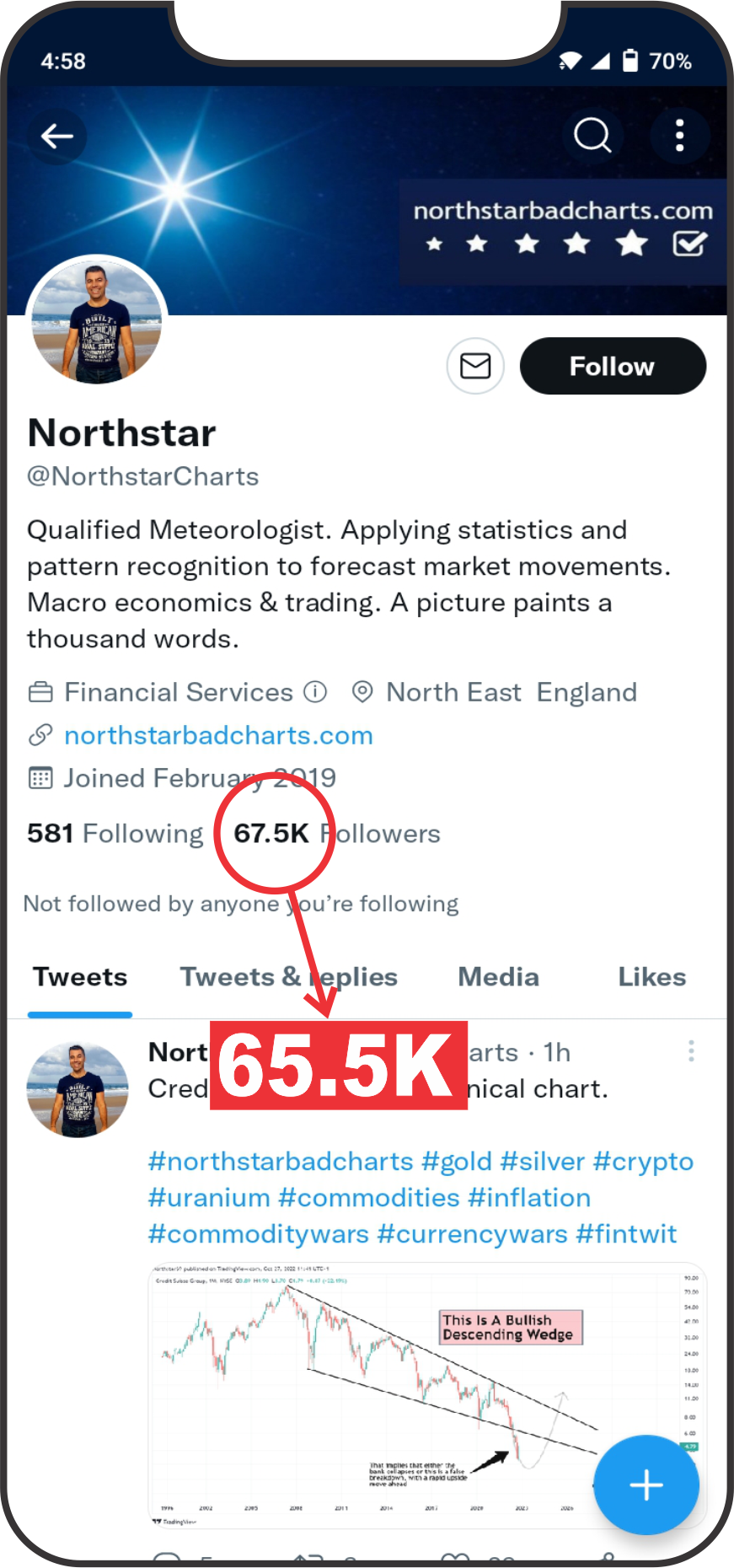
Task: Open northstarbadcharts.com bio link
Action: click(x=218, y=735)
